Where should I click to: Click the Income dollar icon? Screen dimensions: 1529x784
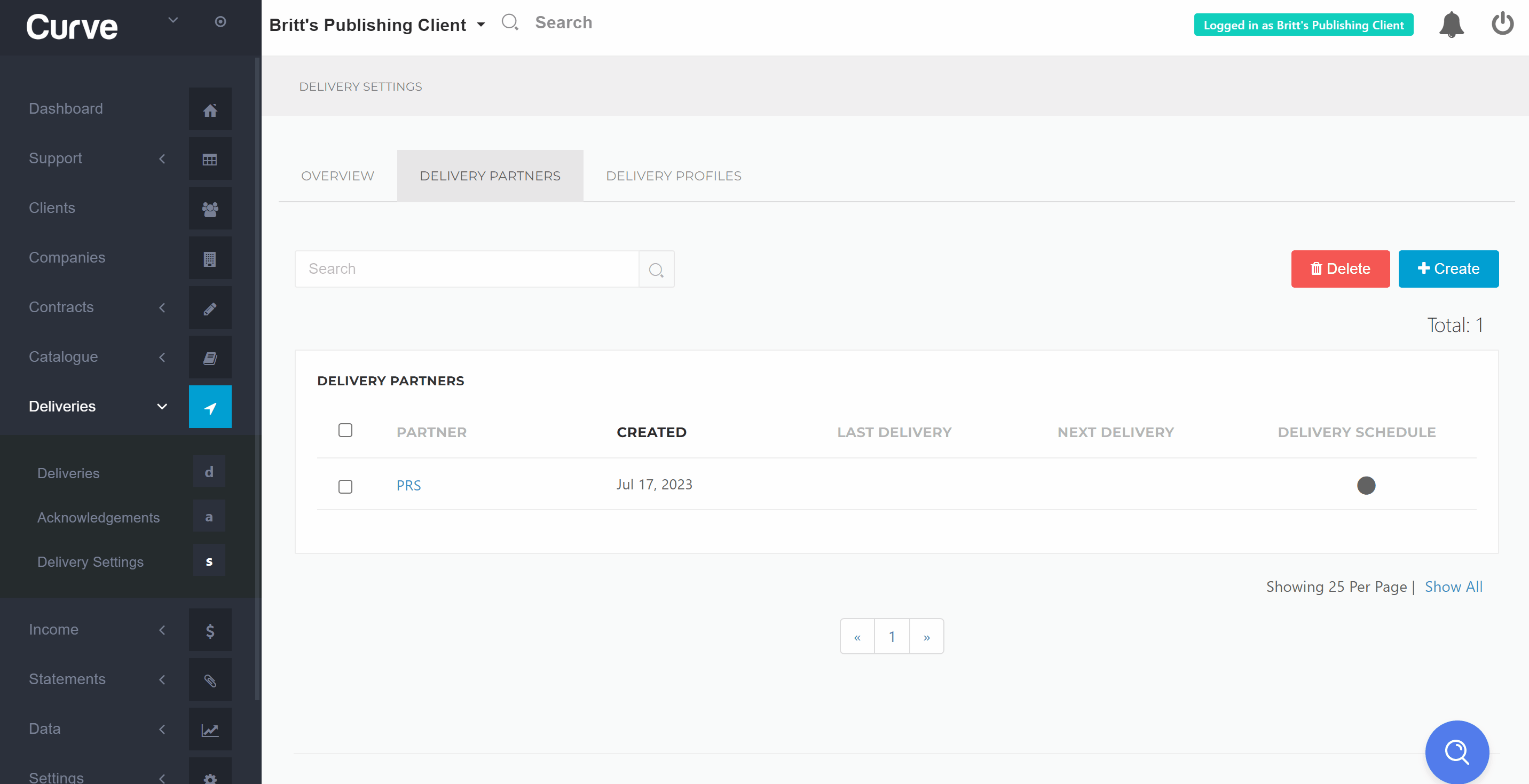pyautogui.click(x=210, y=630)
